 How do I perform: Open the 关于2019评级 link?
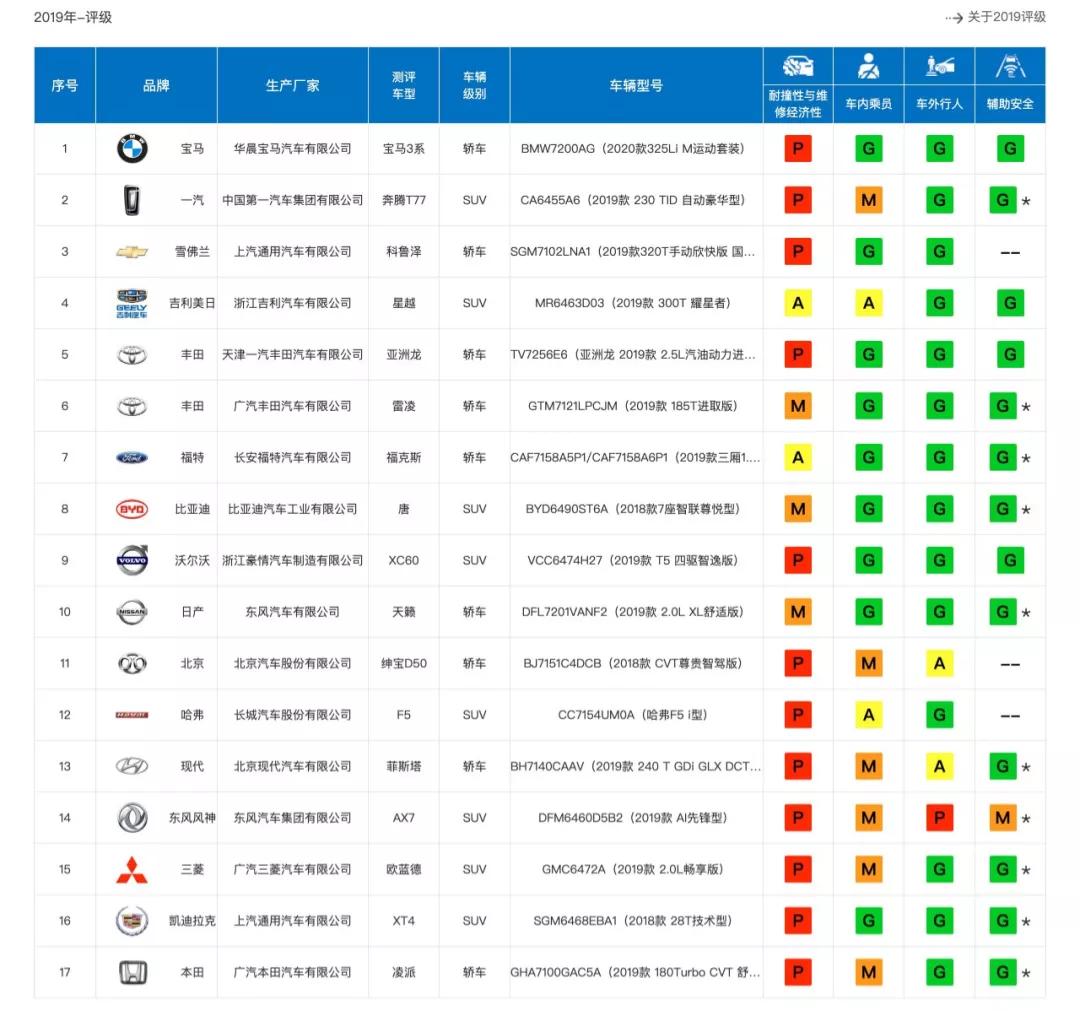tap(996, 17)
